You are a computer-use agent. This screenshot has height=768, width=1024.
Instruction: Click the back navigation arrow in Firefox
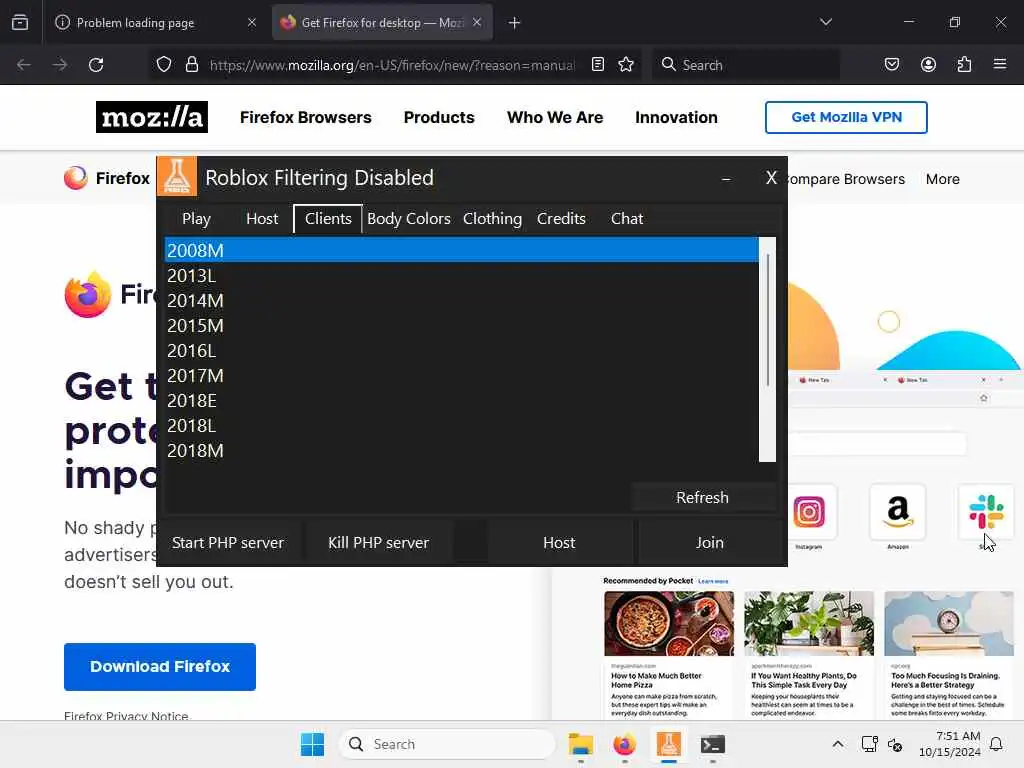[24, 65]
